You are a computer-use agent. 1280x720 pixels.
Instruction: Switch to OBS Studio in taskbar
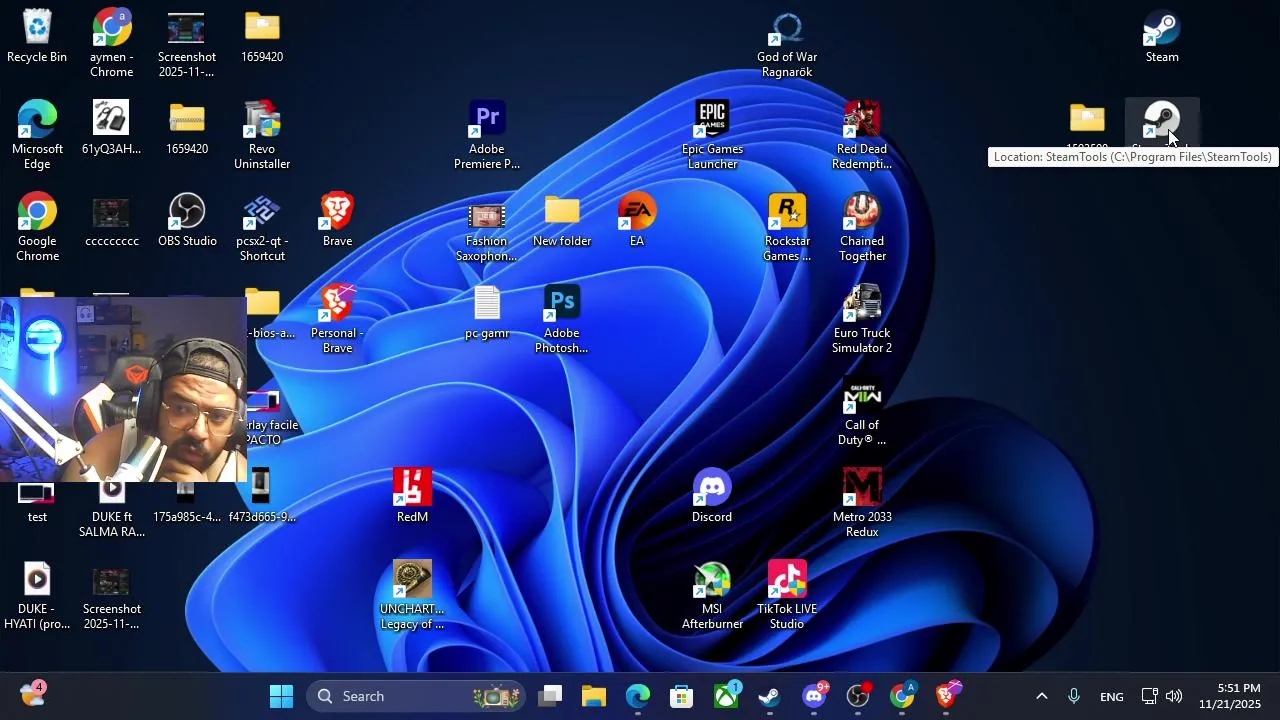tap(858, 696)
